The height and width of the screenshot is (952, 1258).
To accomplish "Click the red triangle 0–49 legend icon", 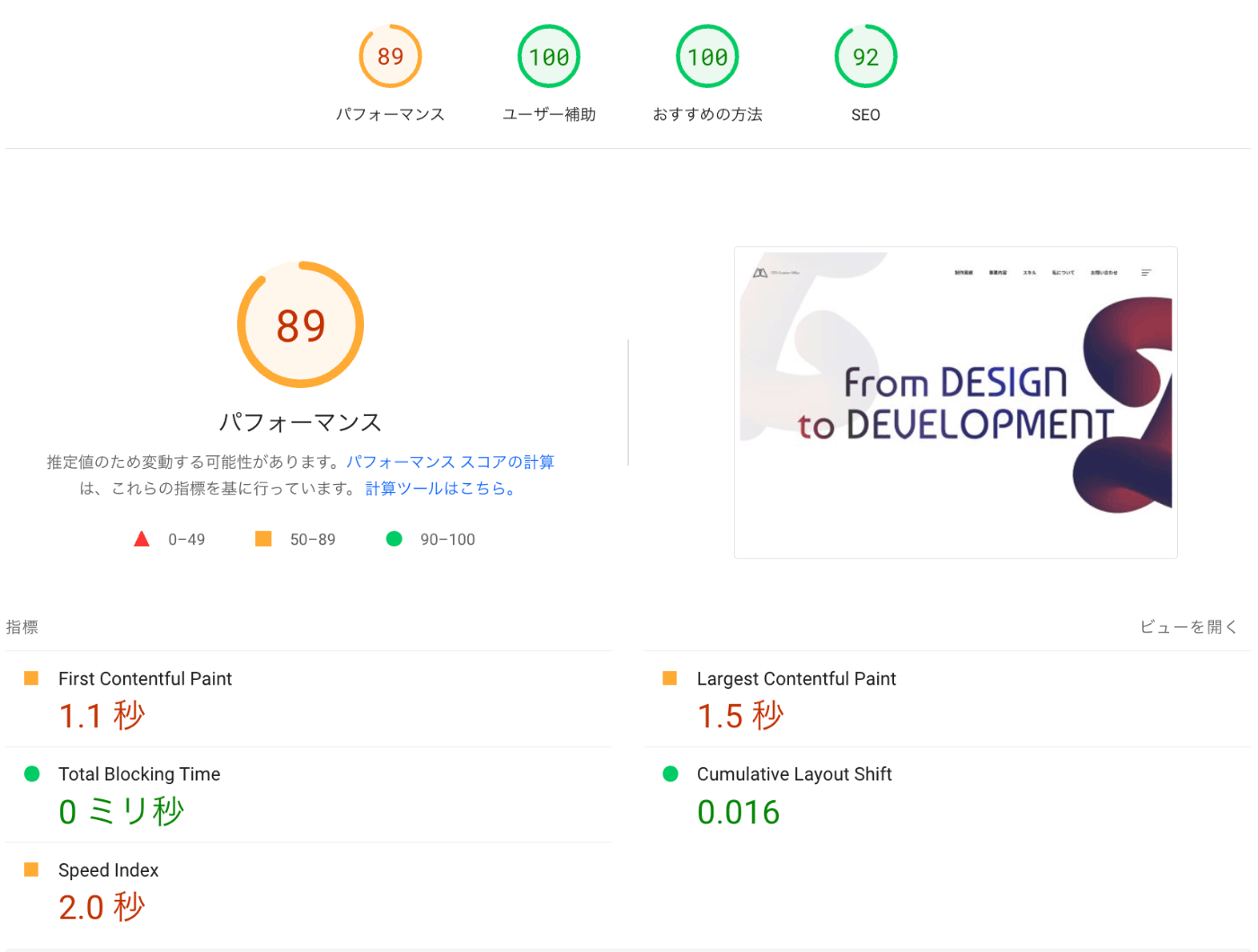I will (141, 539).
